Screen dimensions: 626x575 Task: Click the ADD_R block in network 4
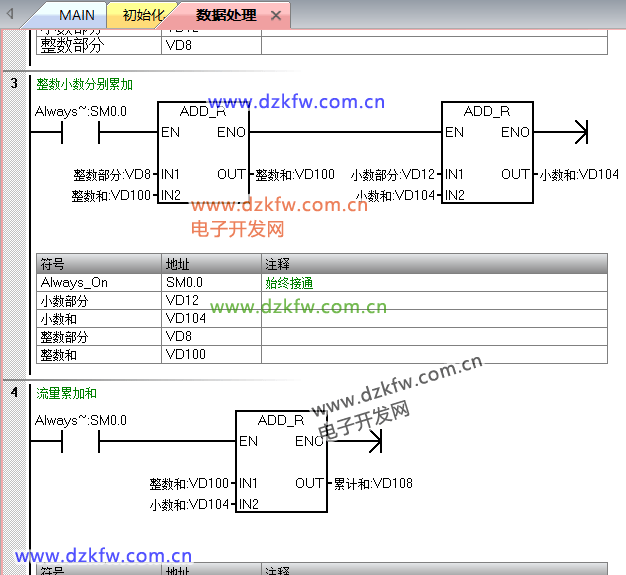(x=281, y=462)
